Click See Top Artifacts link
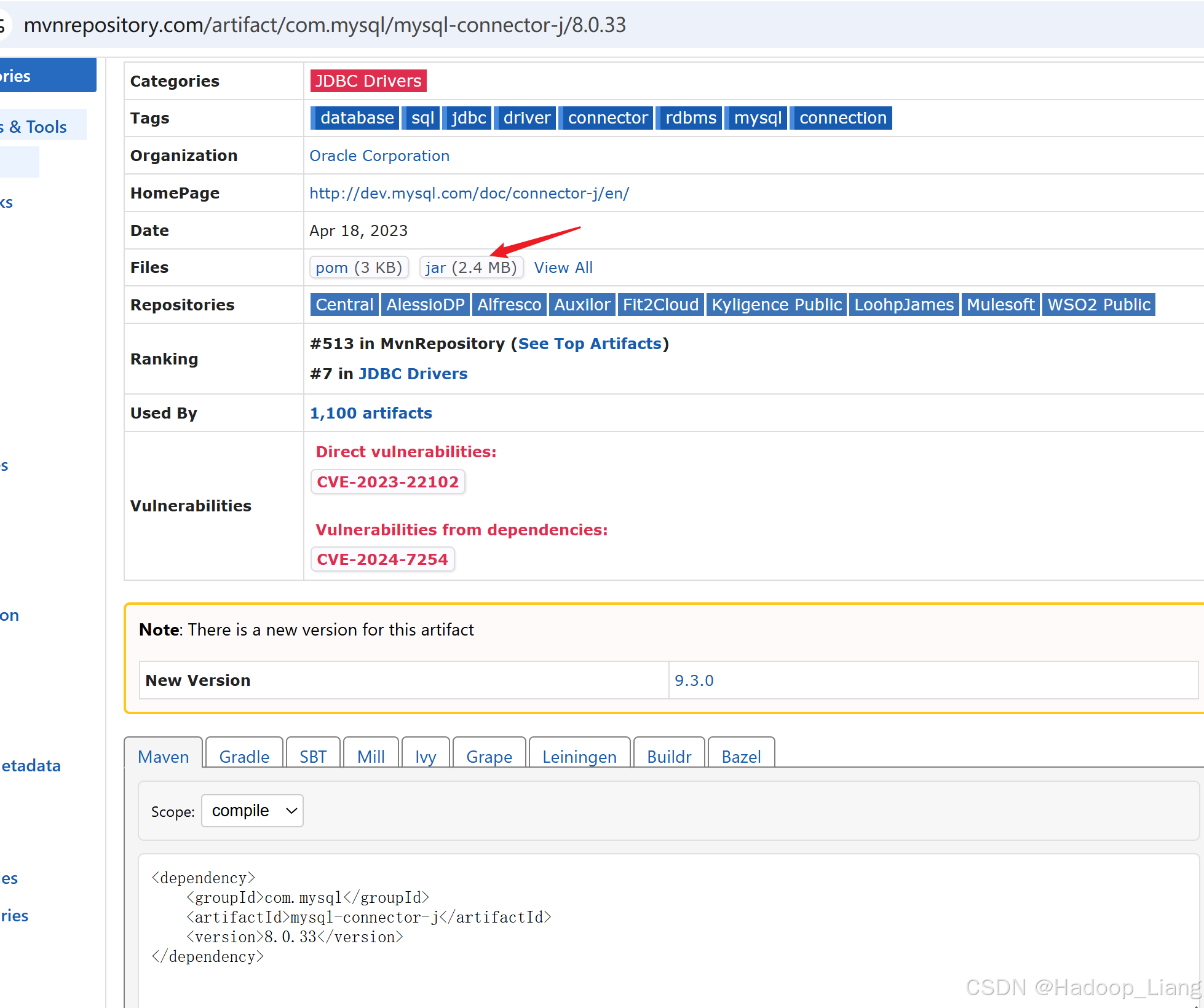Screen dimensions: 1204x1008 tap(590, 344)
